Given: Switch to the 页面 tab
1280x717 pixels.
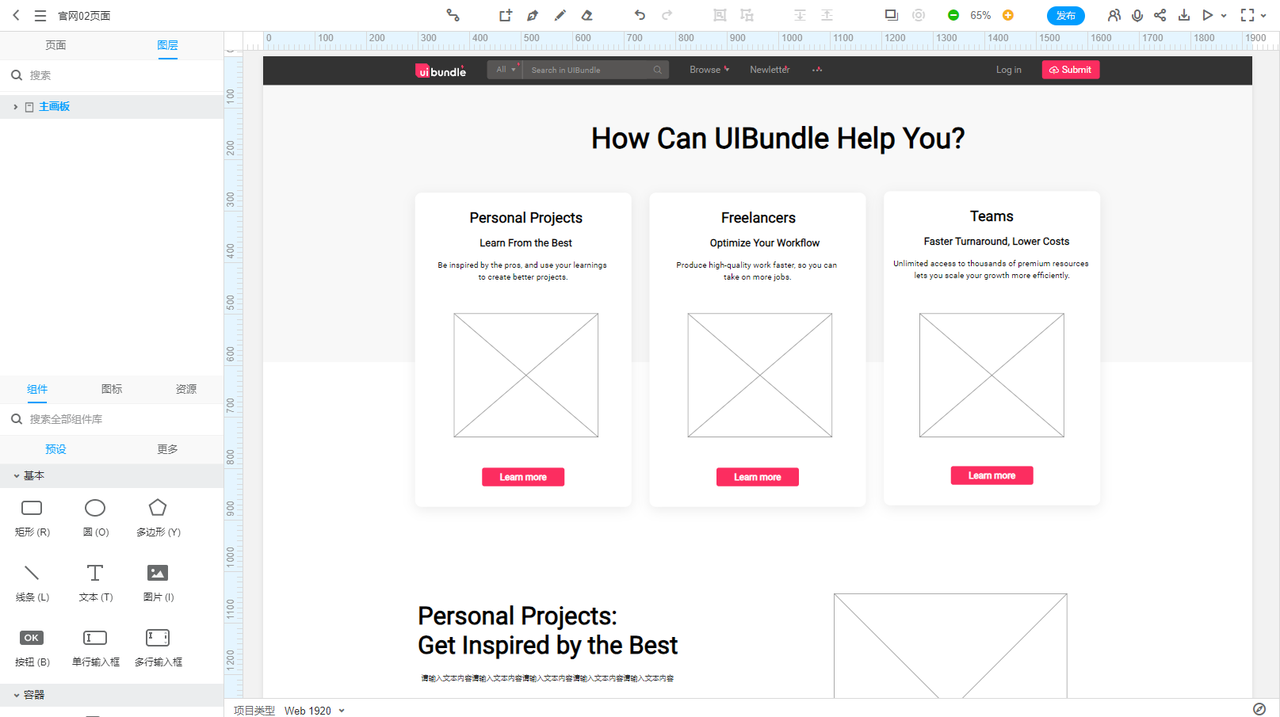Looking at the screenshot, I should click(56, 45).
